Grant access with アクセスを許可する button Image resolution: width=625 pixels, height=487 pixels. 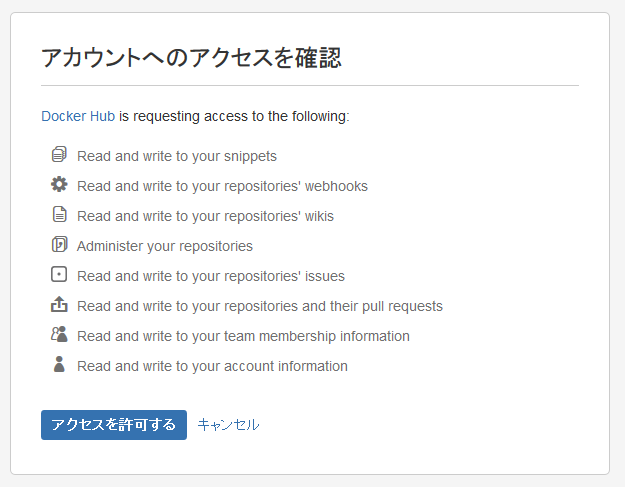(114, 425)
